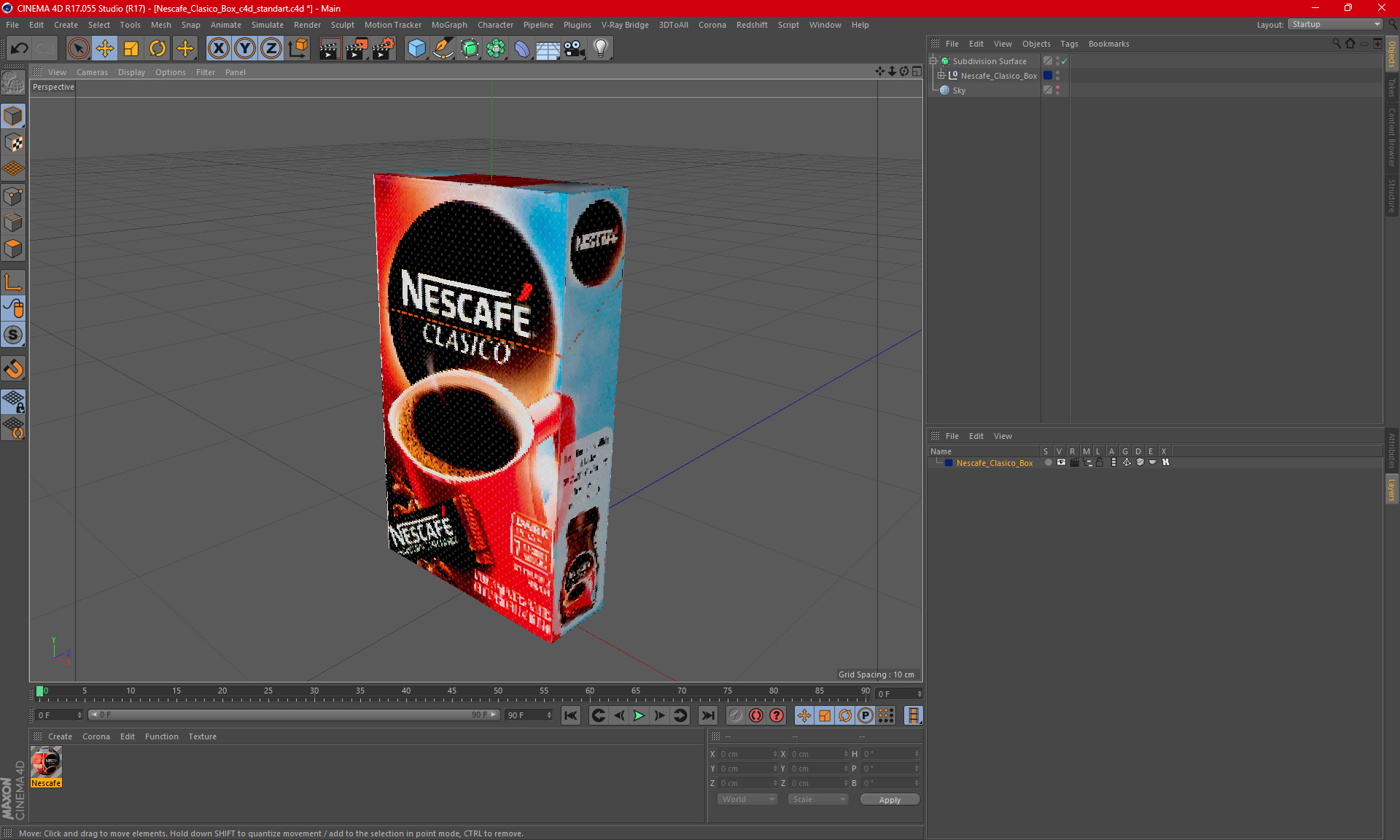This screenshot has width=1400, height=840.
Task: Toggle Z axis lock
Action: [271, 49]
